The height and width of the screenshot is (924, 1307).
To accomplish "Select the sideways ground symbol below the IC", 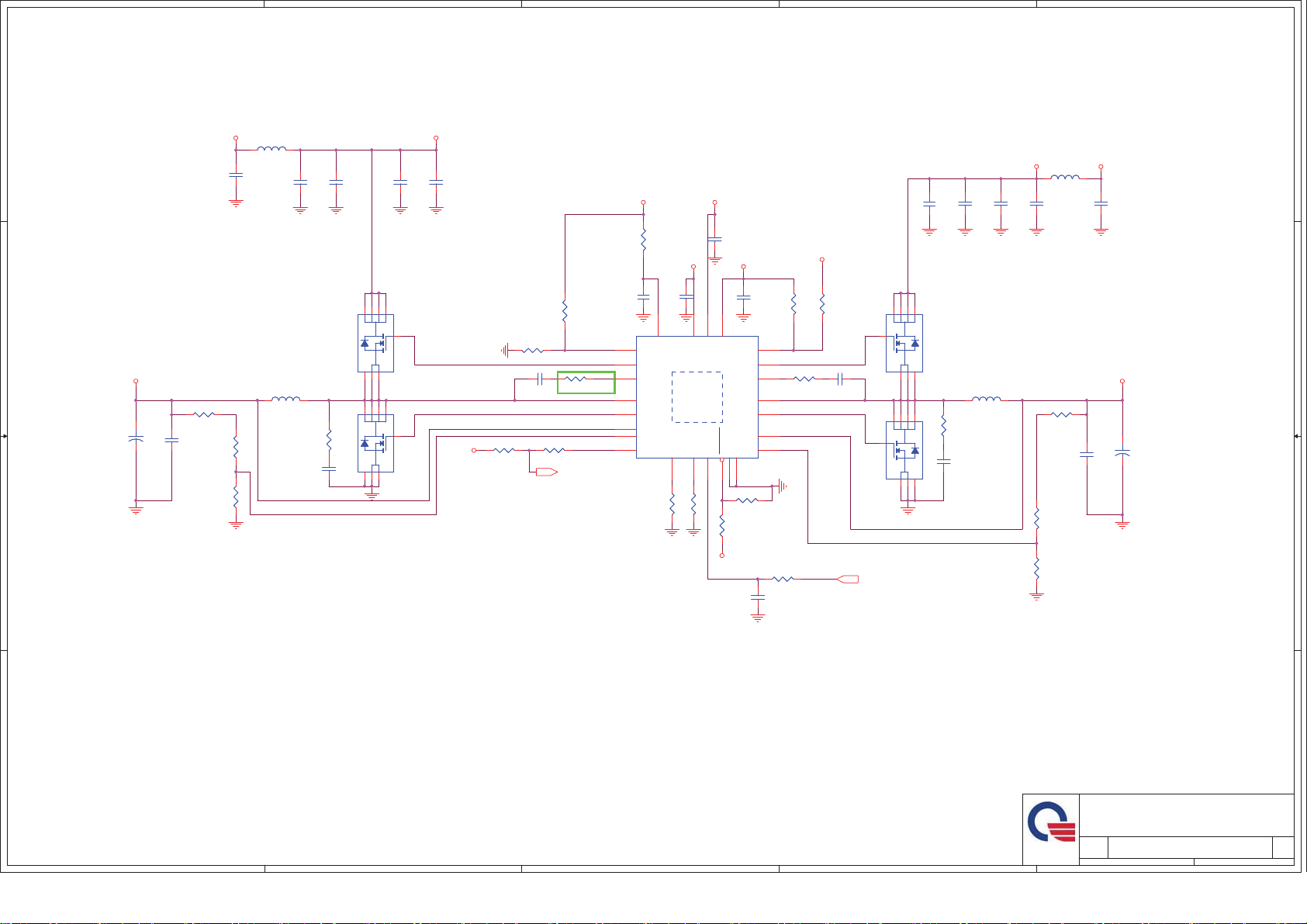I will point(782,486).
